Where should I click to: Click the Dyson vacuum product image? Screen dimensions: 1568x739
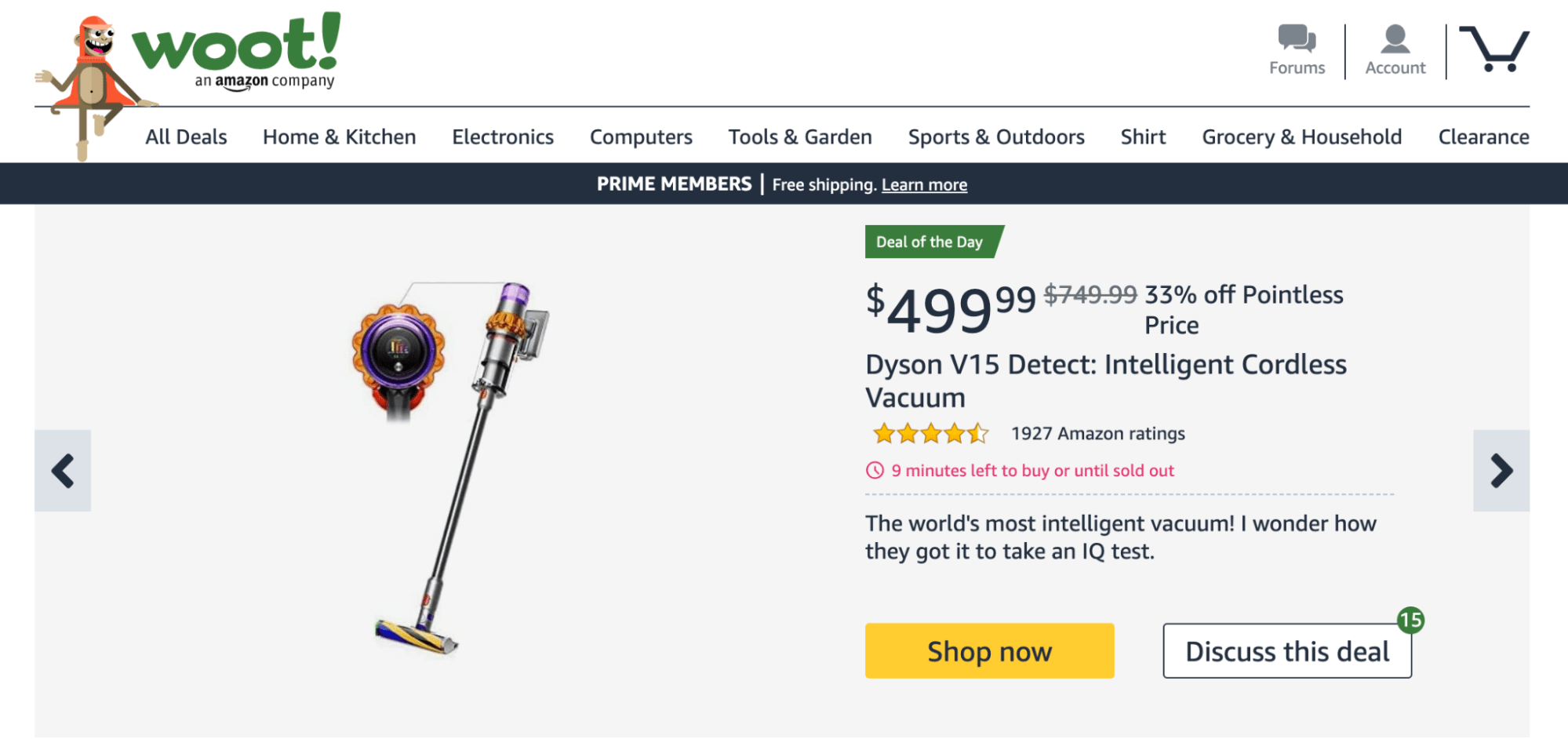(451, 467)
